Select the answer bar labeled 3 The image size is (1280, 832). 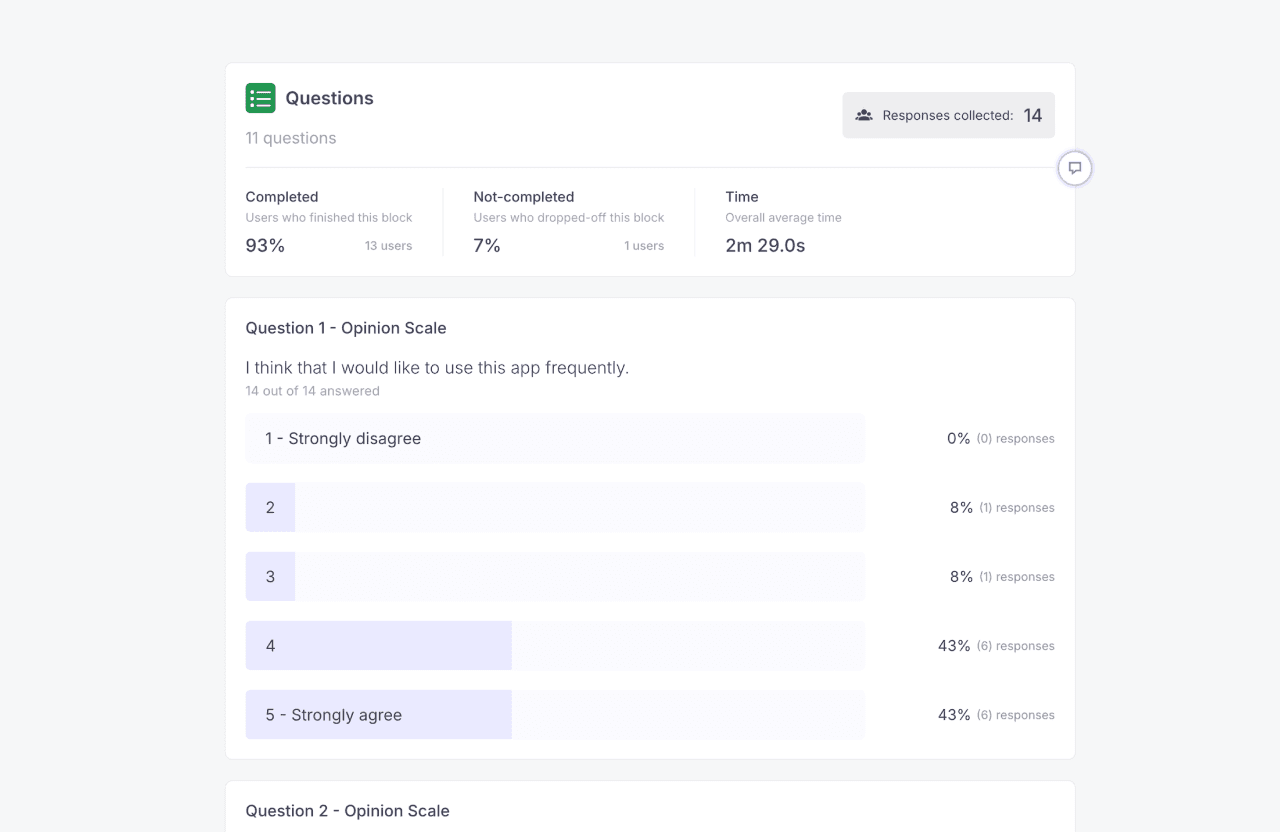click(x=555, y=577)
